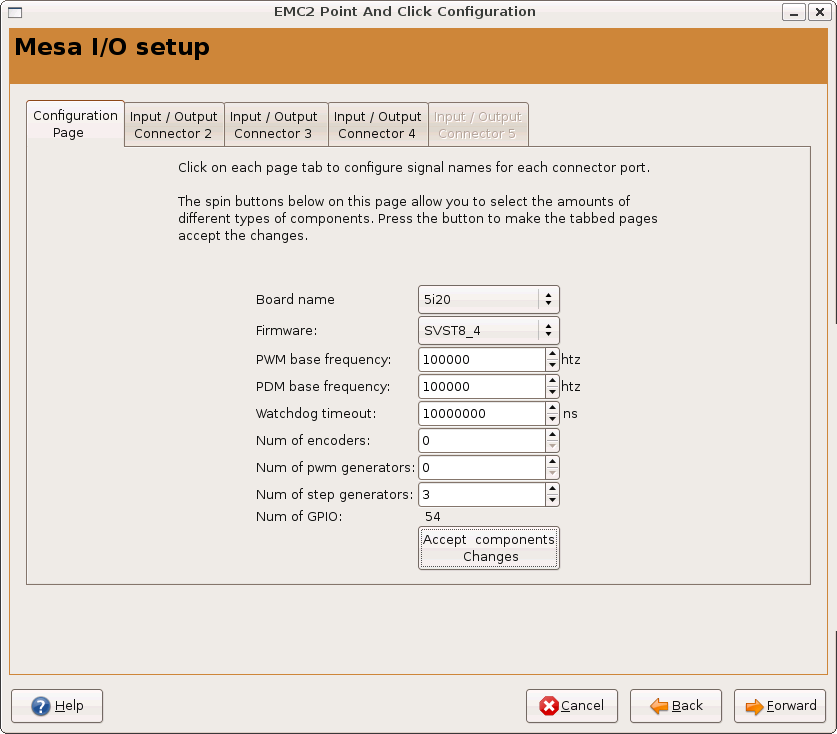Go Back to the previous page
This screenshot has height=734, width=837.
click(x=677, y=706)
